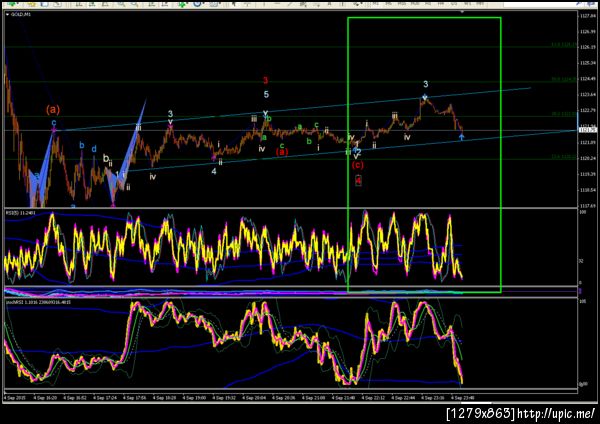This screenshot has width=600, height=424.
Task: Click price level 1123.64 on the scale
Action: 588,95
